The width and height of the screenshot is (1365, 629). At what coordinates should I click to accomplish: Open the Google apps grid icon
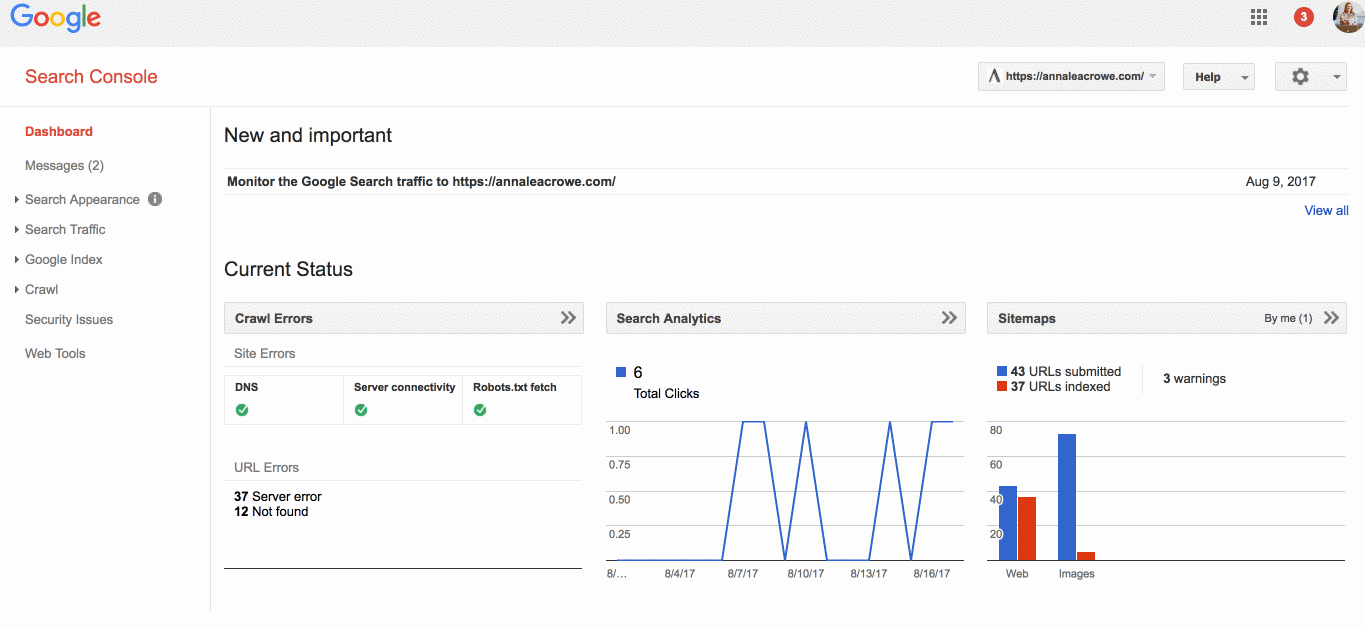[x=1259, y=17]
